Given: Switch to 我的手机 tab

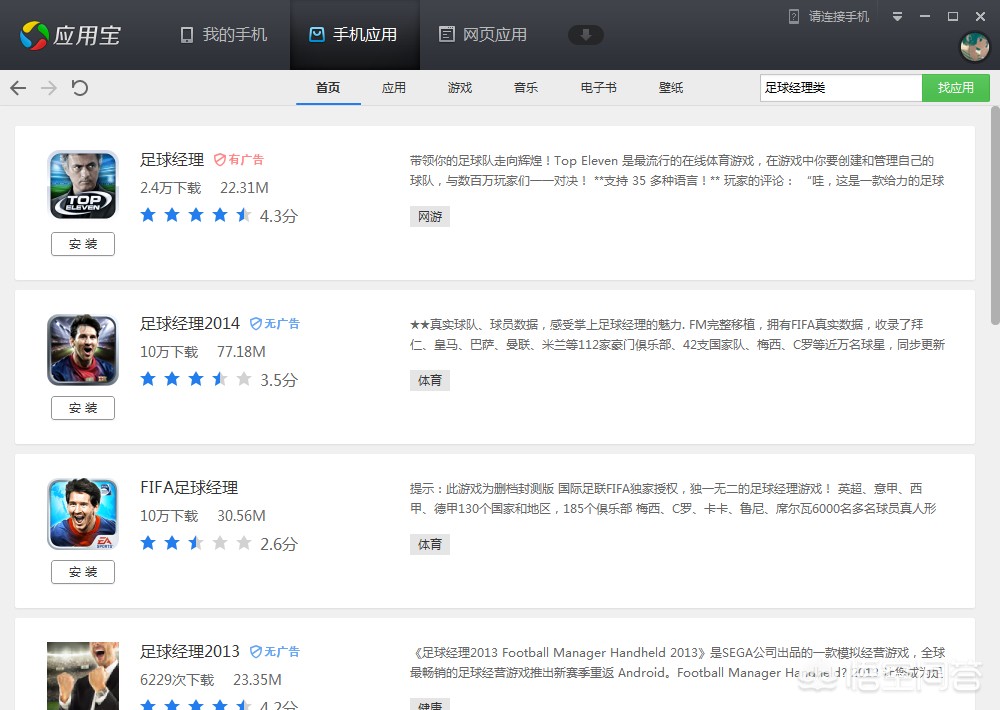Looking at the screenshot, I should (224, 35).
